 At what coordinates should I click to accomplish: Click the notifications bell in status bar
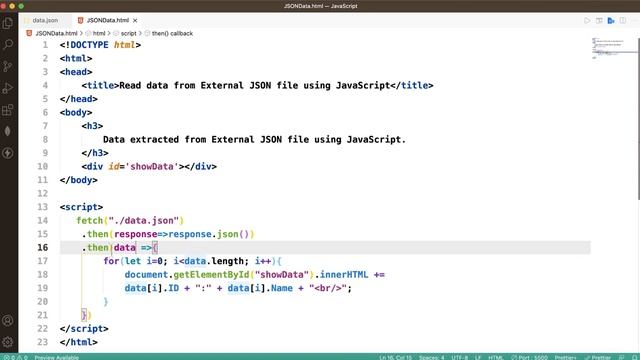click(635, 357)
